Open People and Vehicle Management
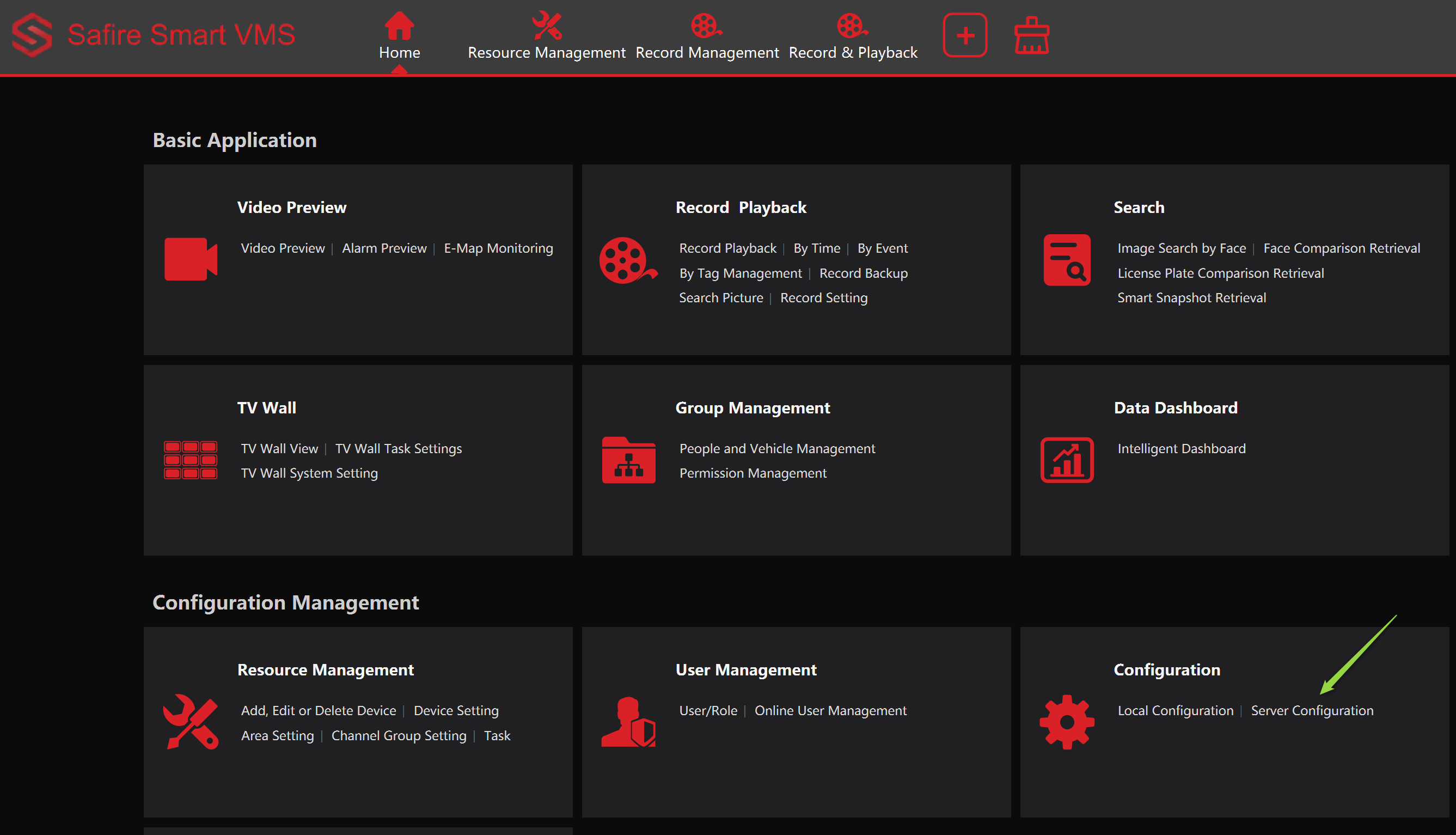 click(778, 448)
